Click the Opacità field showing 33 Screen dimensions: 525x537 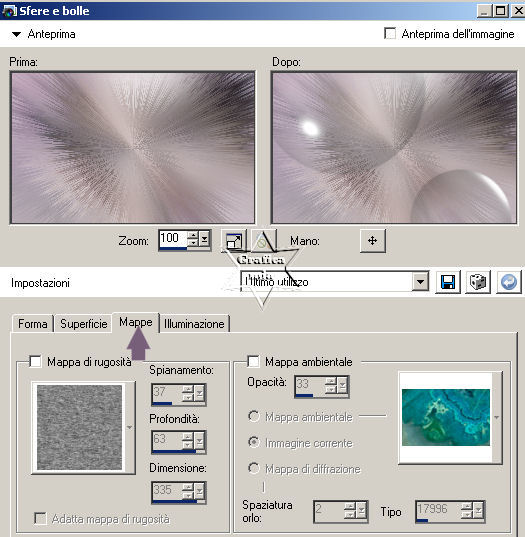(x=310, y=385)
